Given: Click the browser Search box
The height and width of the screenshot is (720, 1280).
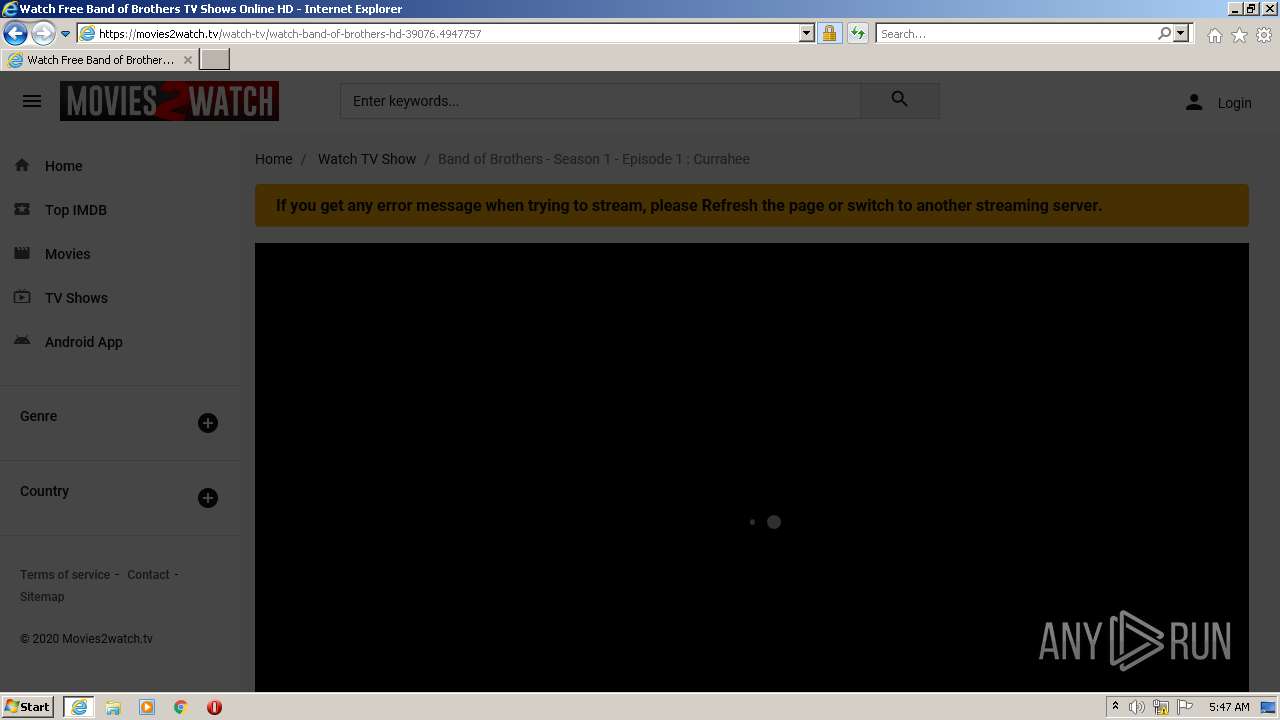Looking at the screenshot, I should 1015,34.
